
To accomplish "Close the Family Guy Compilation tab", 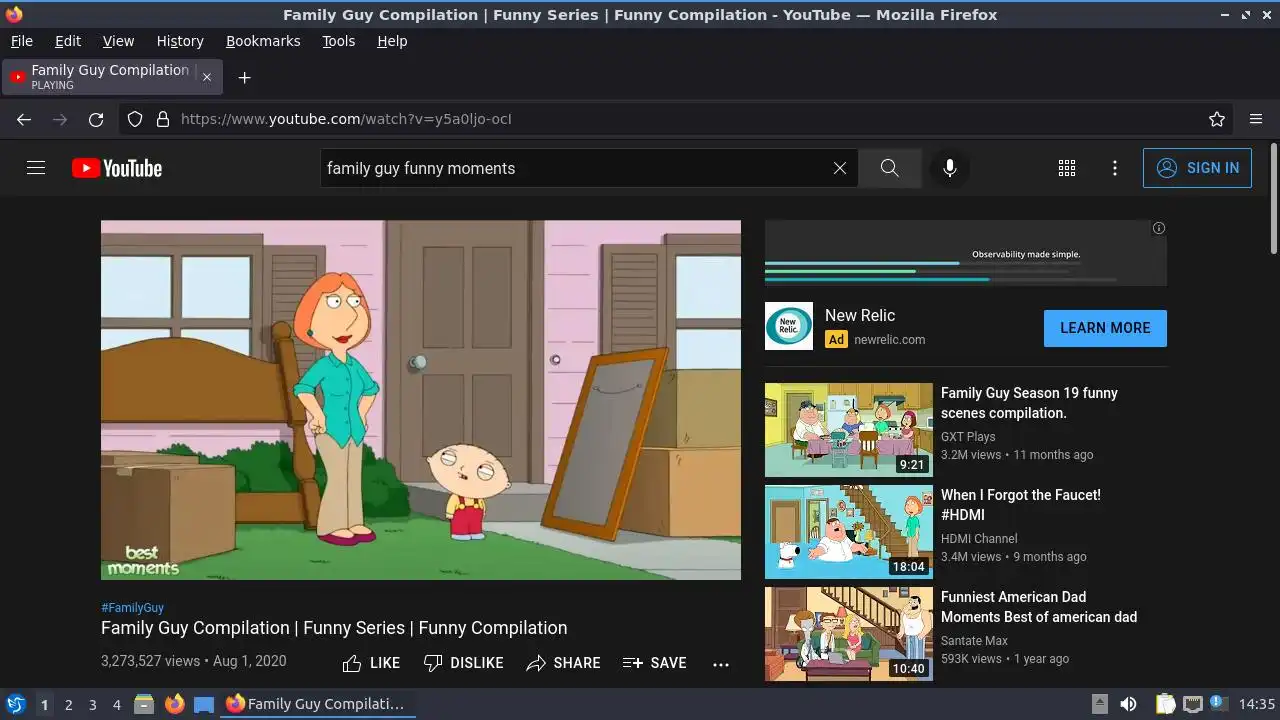I will 207,77.
